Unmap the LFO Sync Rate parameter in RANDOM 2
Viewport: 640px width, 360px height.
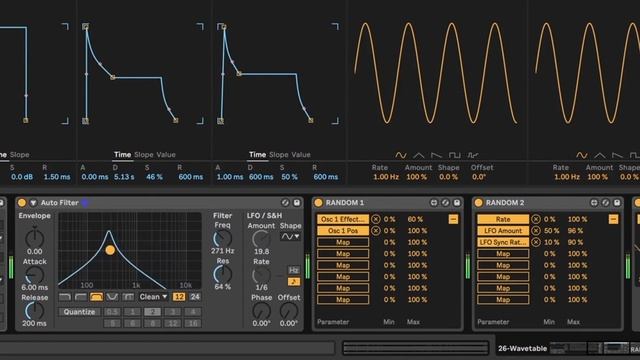pos(536,242)
